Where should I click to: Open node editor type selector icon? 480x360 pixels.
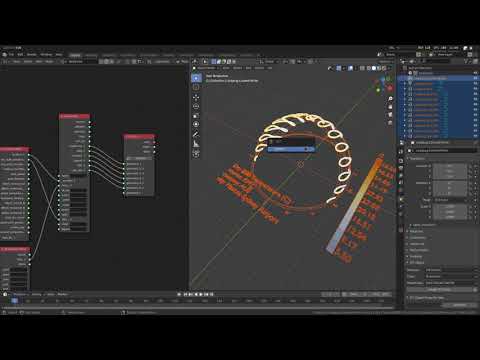(6, 62)
